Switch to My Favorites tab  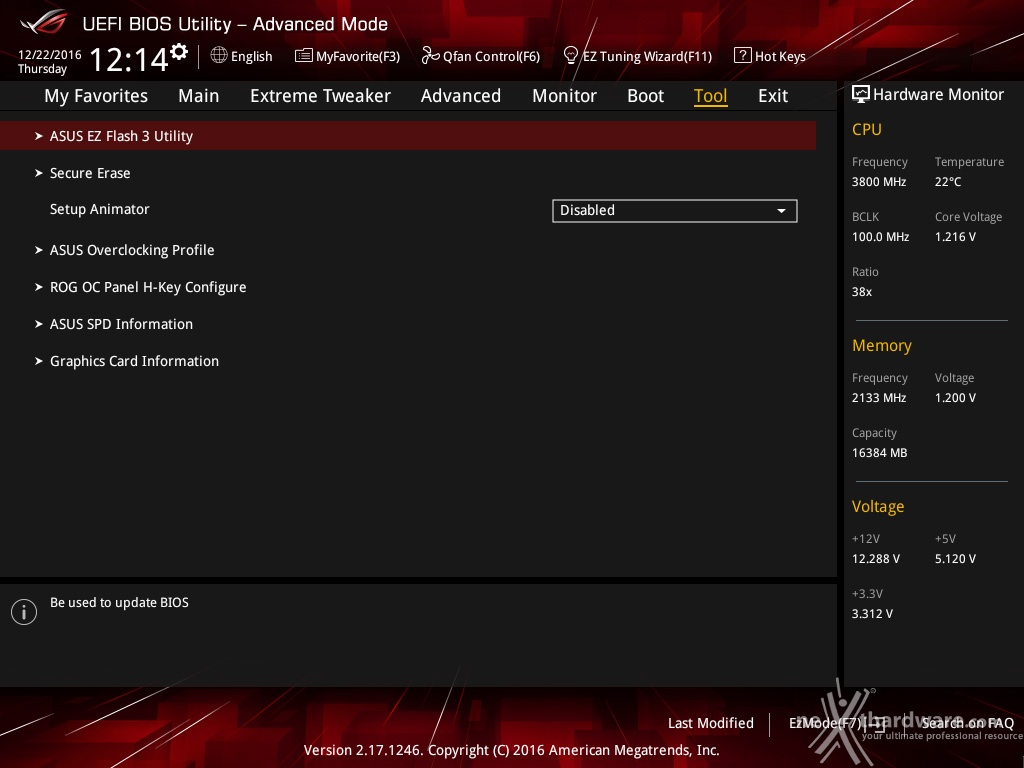pos(96,96)
